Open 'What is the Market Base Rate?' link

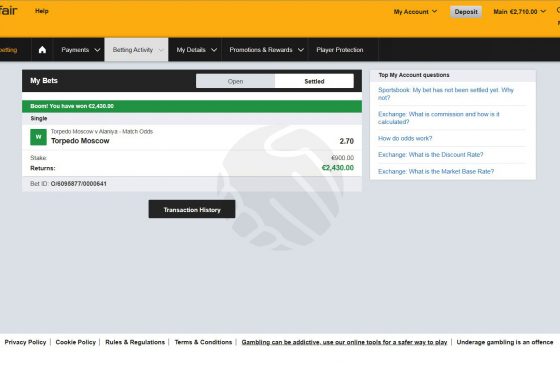pos(436,171)
